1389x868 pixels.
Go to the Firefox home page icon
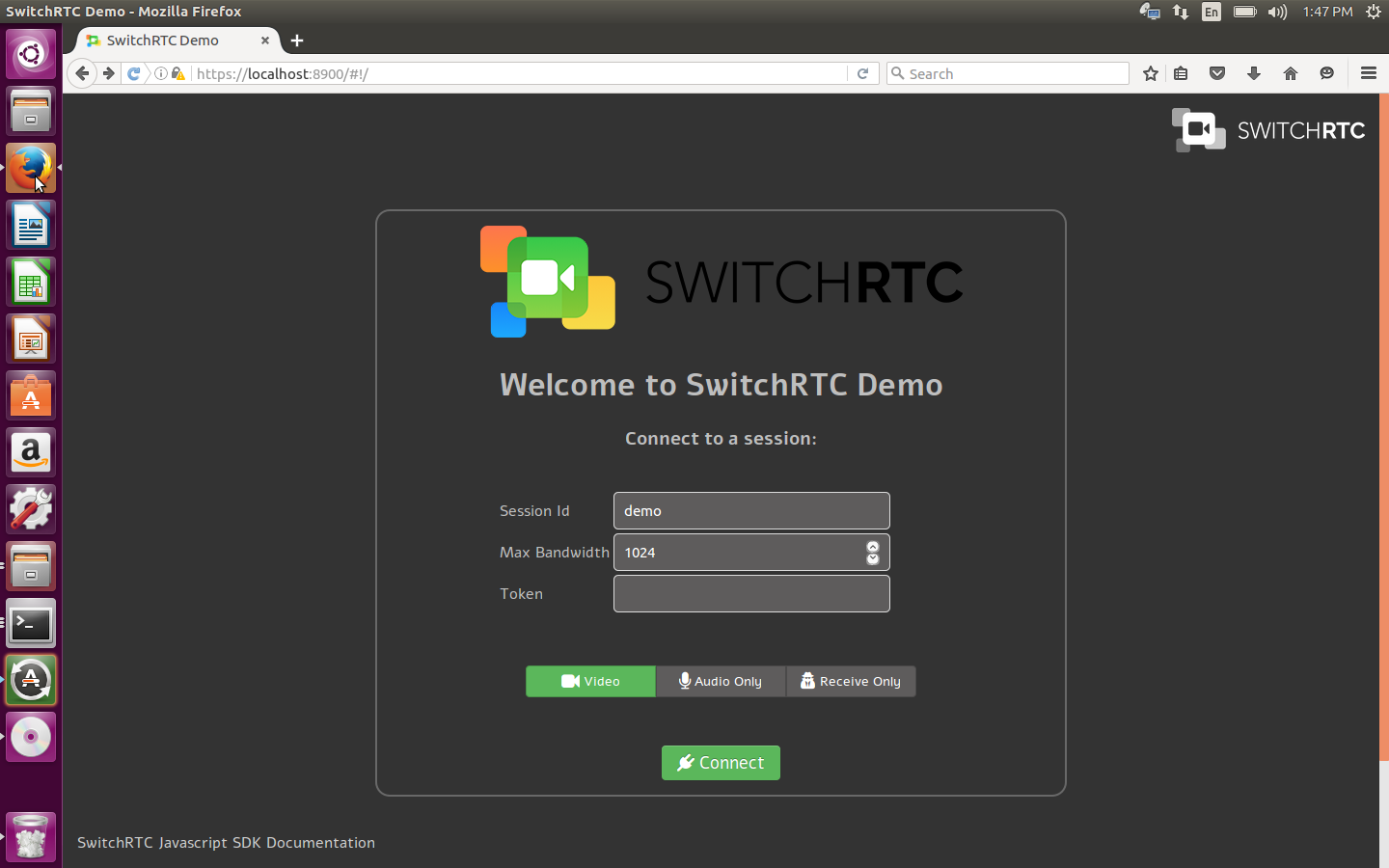pos(1290,73)
